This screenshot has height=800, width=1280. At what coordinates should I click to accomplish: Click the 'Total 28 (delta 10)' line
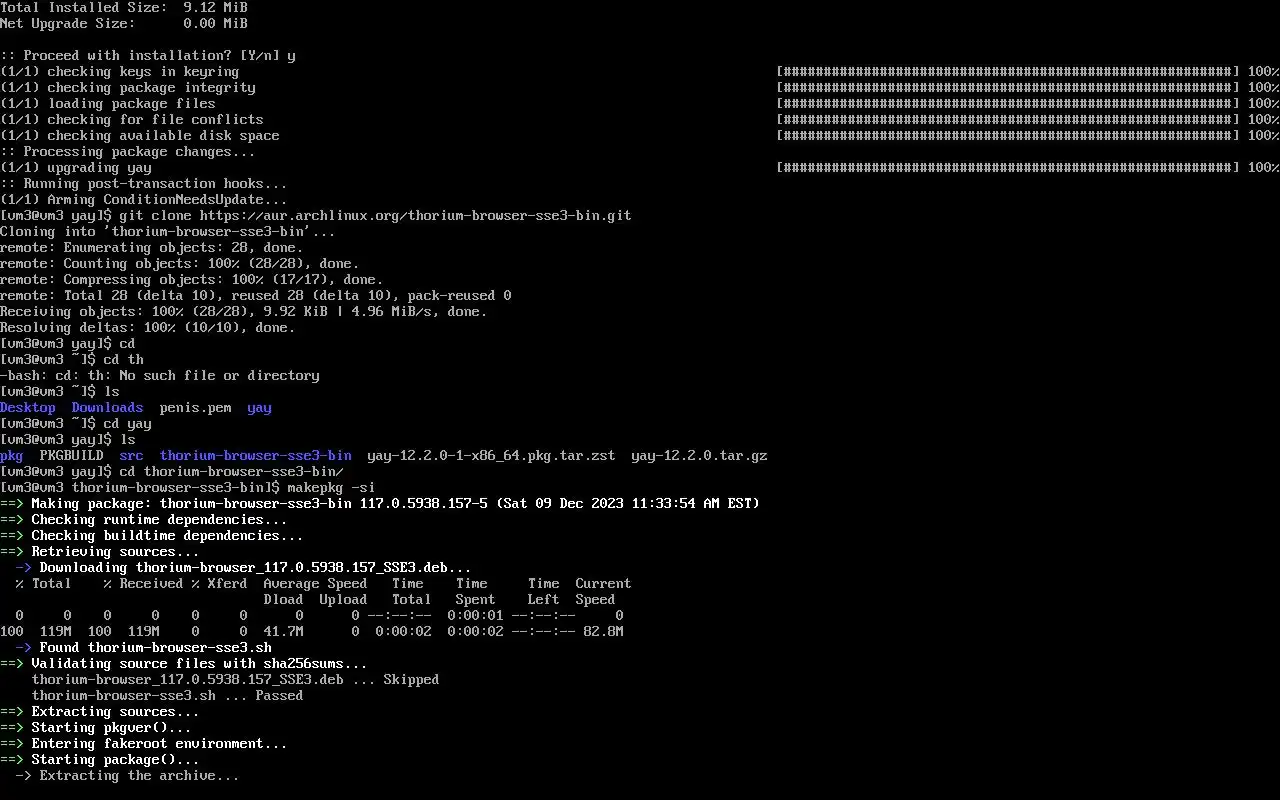pos(256,295)
